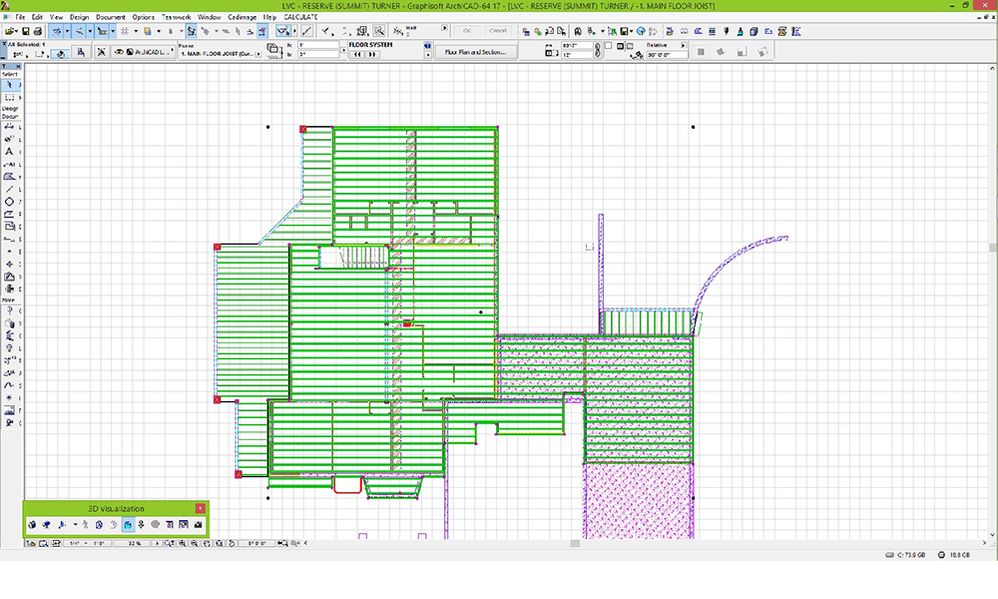This screenshot has width=998, height=599.
Task: Click the CALCULATE menu item
Action: click(x=300, y=17)
